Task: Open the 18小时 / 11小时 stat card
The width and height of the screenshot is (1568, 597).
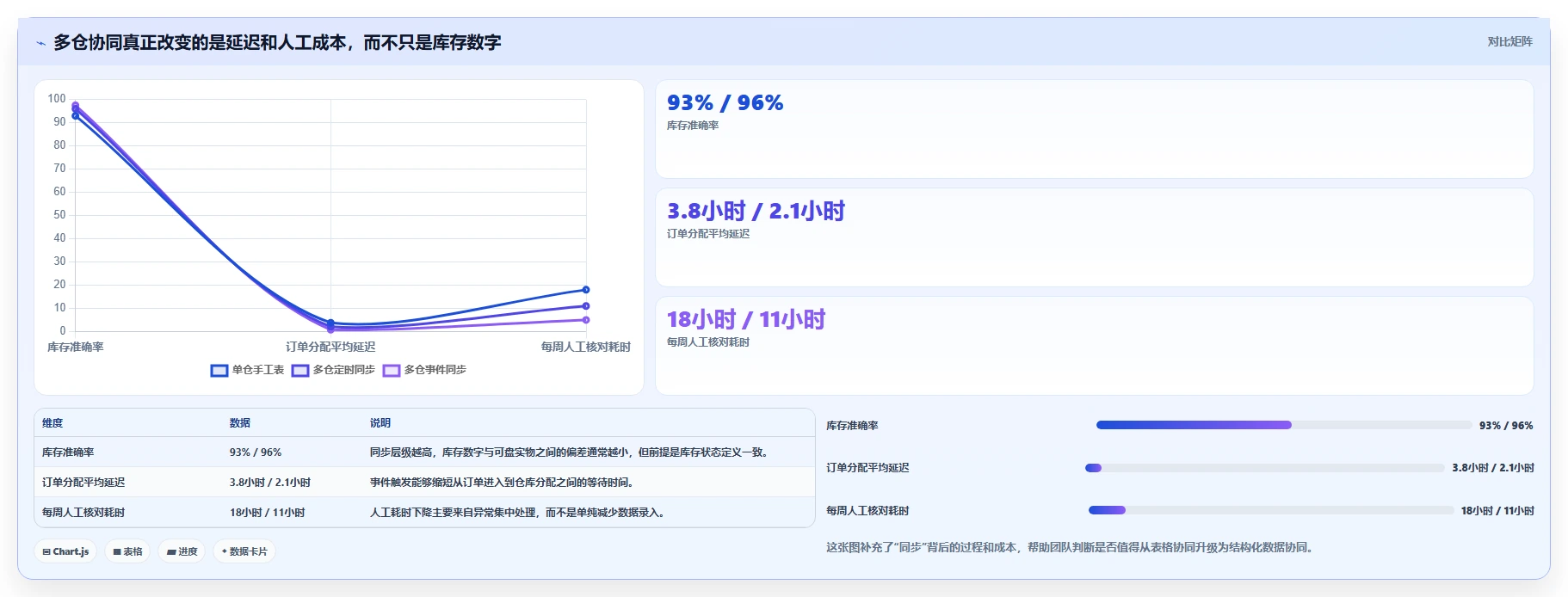Action: tap(1094, 346)
